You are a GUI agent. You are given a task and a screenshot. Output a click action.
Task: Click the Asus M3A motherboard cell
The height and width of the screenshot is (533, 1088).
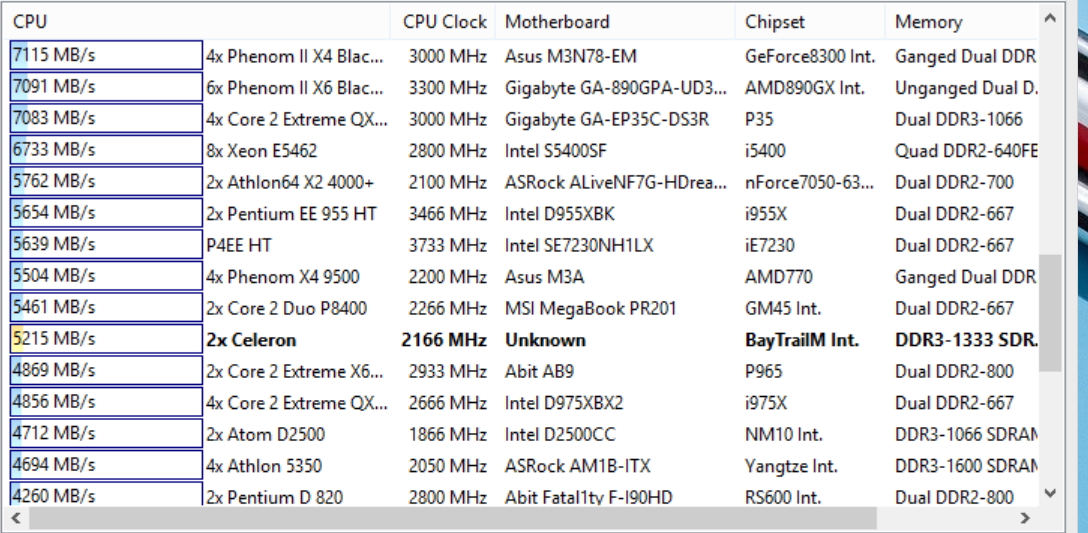[545, 277]
